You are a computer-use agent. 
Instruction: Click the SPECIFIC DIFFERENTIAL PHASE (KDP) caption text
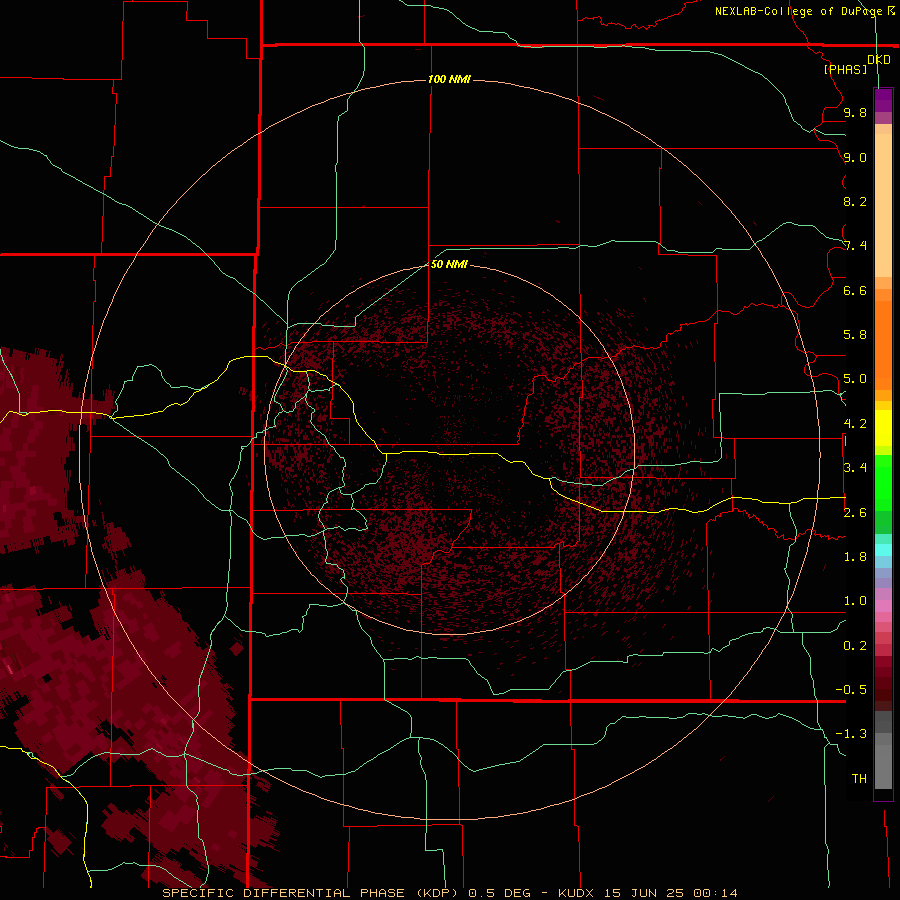[x=311, y=893]
